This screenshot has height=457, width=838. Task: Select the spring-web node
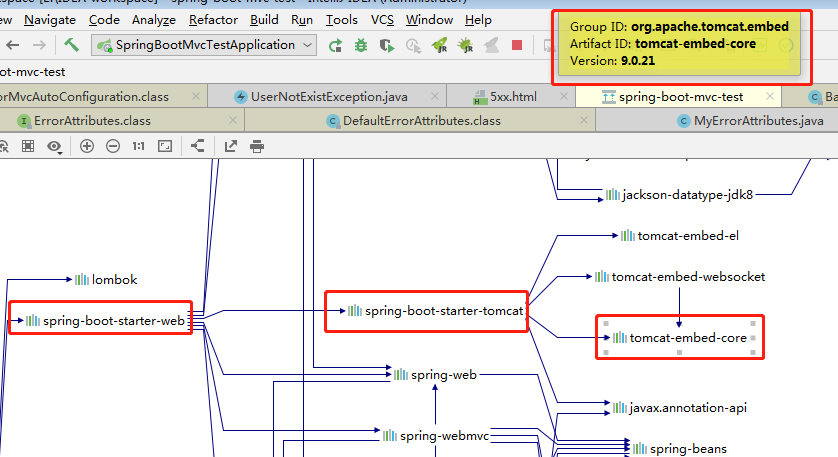(x=435, y=375)
